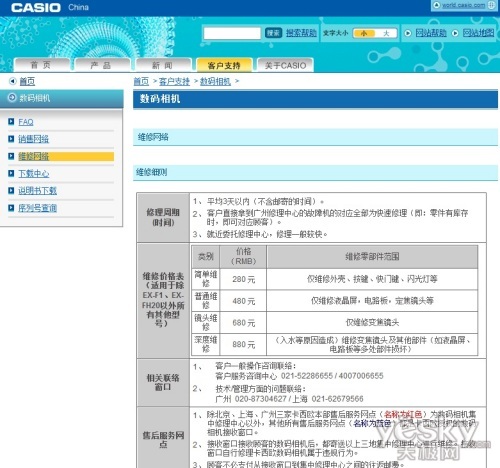Open the world.casio.com link

point(463,5)
